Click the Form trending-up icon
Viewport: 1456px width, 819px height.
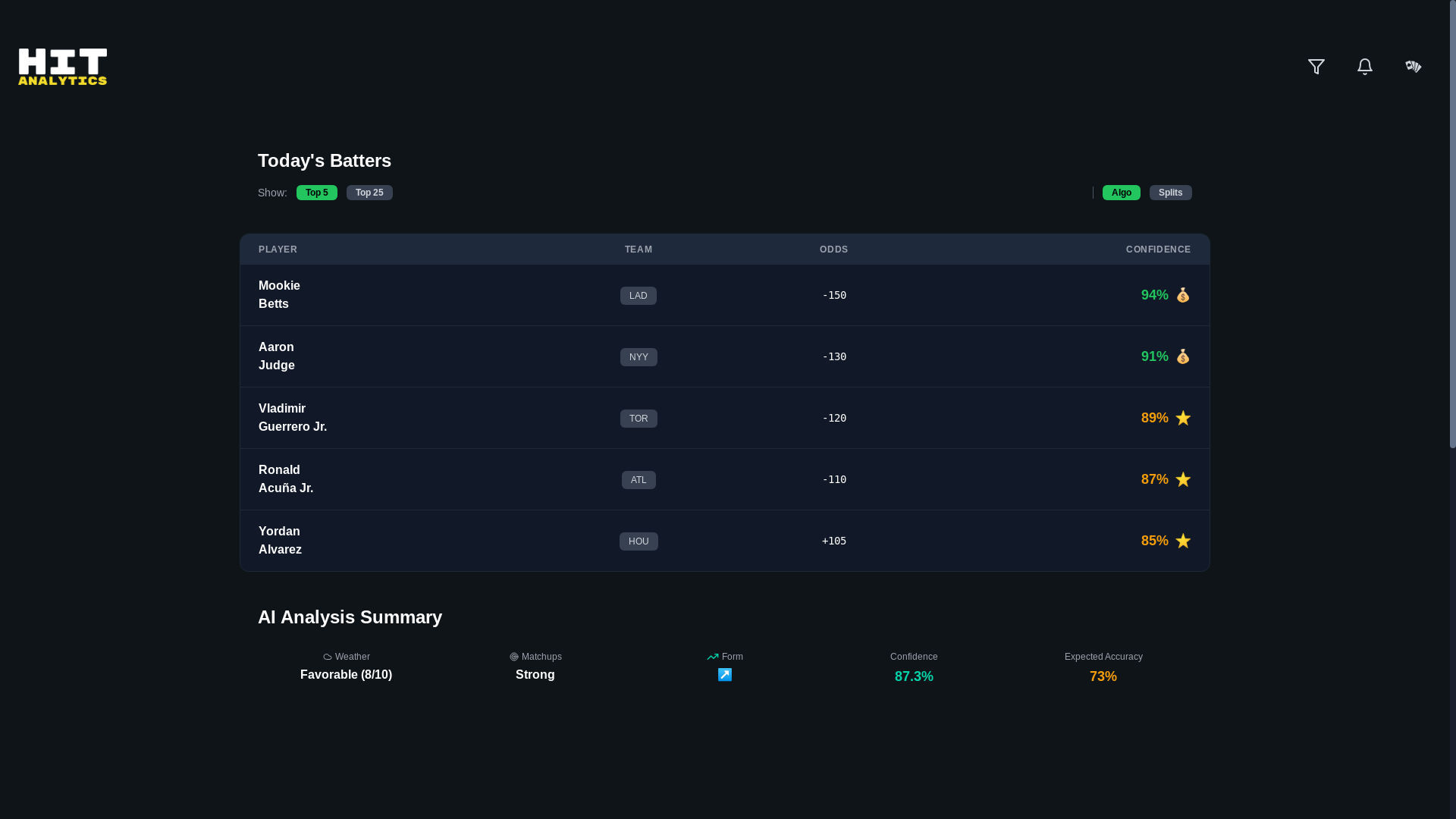(713, 657)
